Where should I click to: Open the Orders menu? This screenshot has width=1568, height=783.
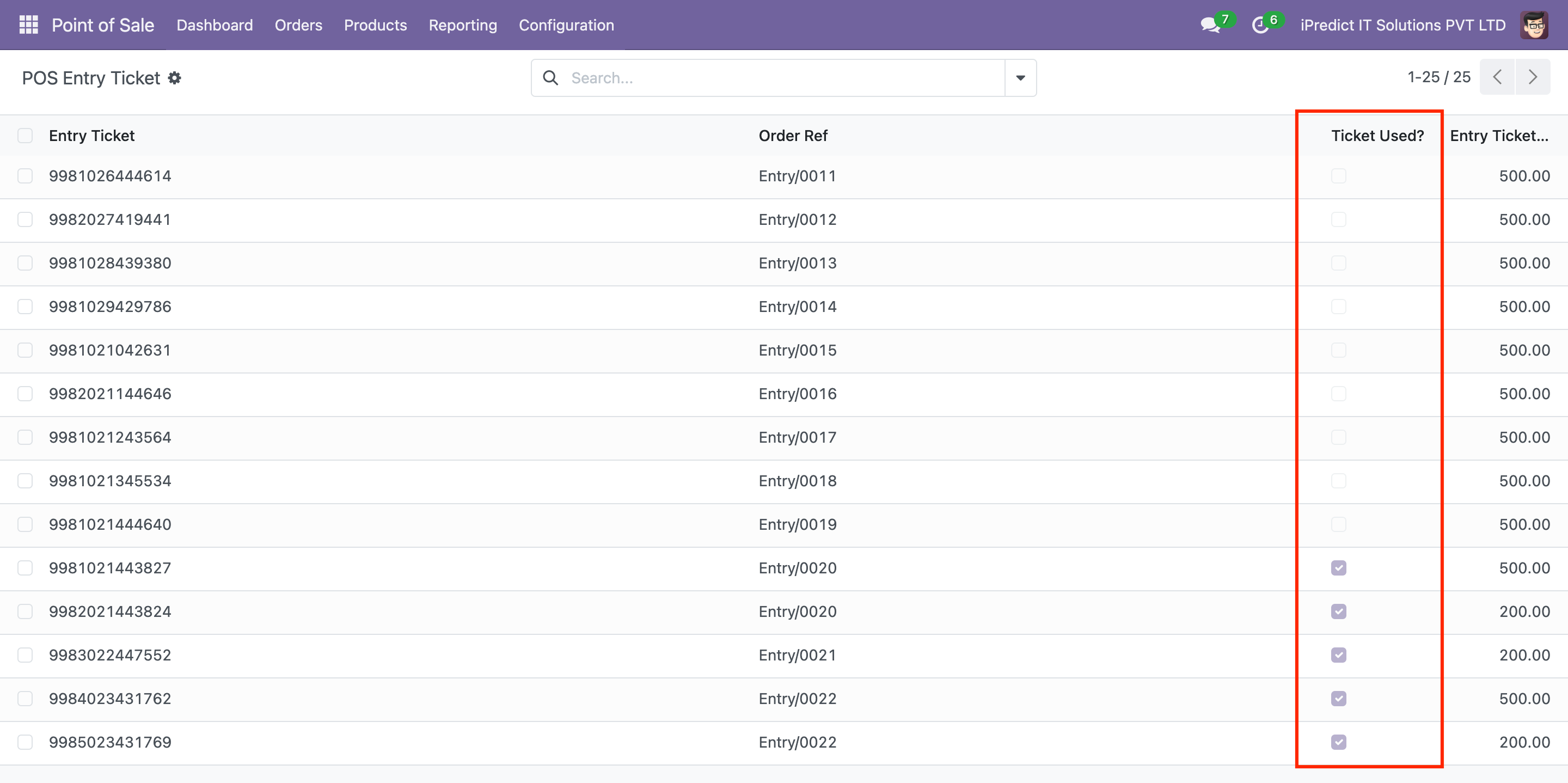pos(298,25)
